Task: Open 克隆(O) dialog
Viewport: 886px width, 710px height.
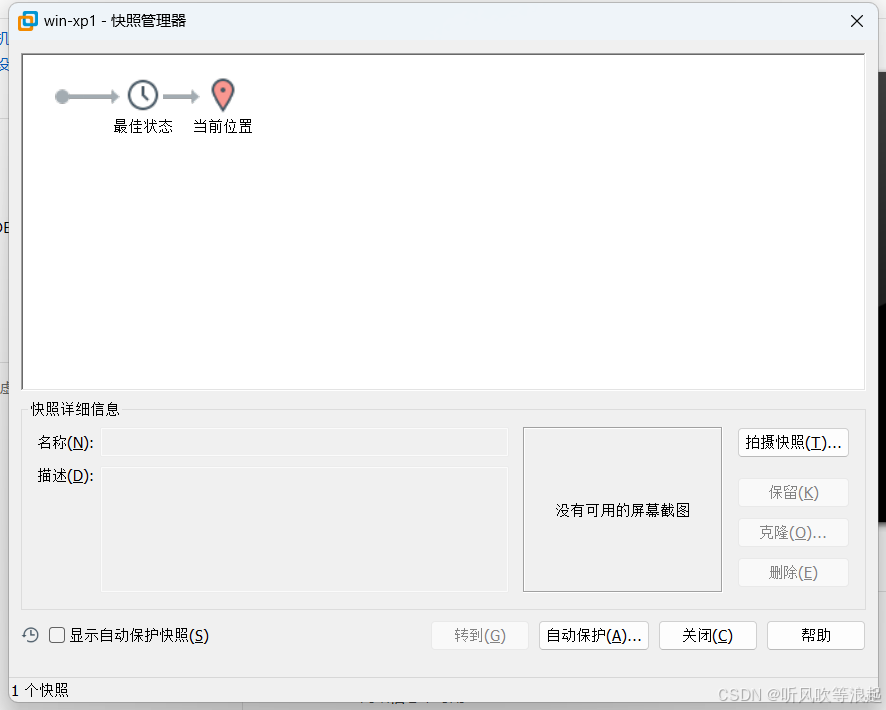Action: coord(793,532)
